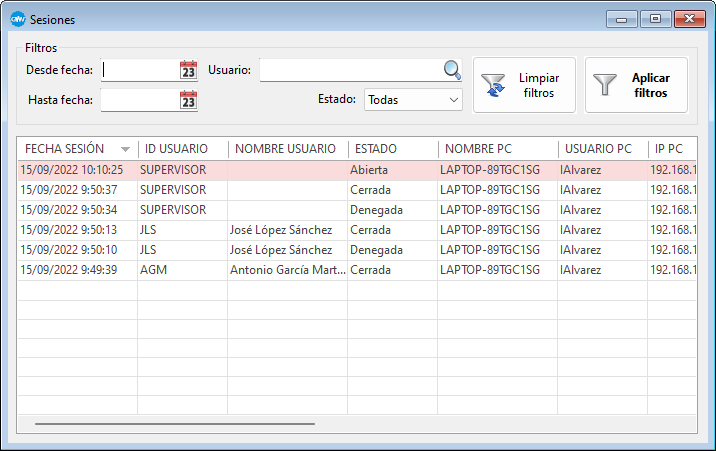The width and height of the screenshot is (716, 451).
Task: Focus the Hasta fecha input field
Action: click(140, 100)
